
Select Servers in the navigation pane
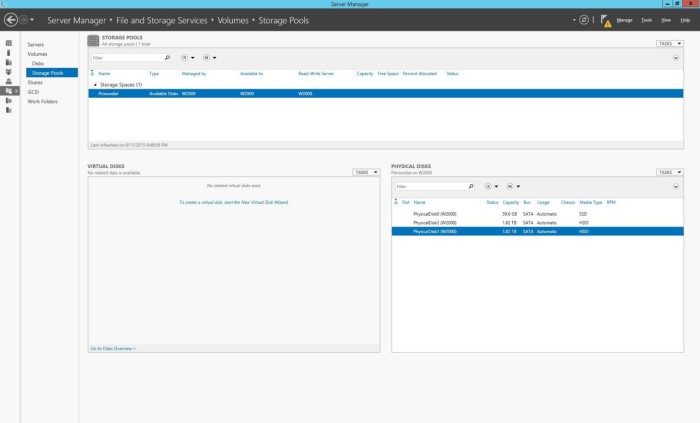coord(36,45)
